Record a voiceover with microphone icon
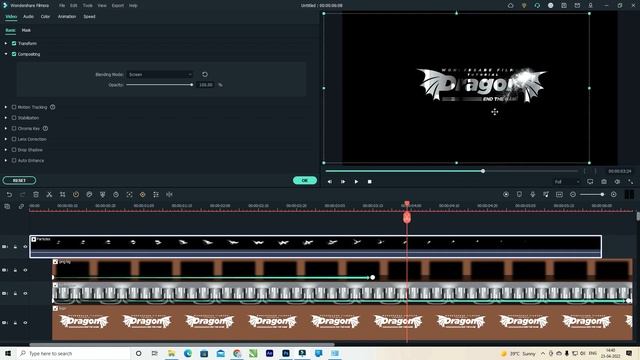 (x=533, y=195)
